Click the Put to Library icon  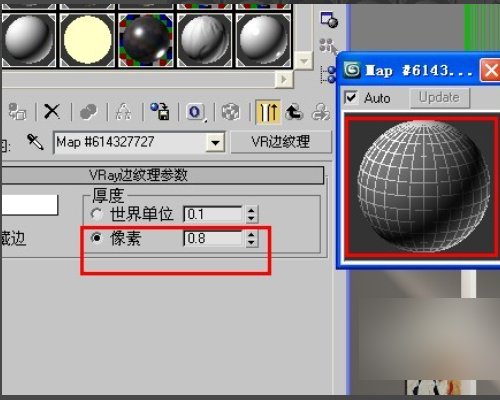pyautogui.click(x=160, y=111)
